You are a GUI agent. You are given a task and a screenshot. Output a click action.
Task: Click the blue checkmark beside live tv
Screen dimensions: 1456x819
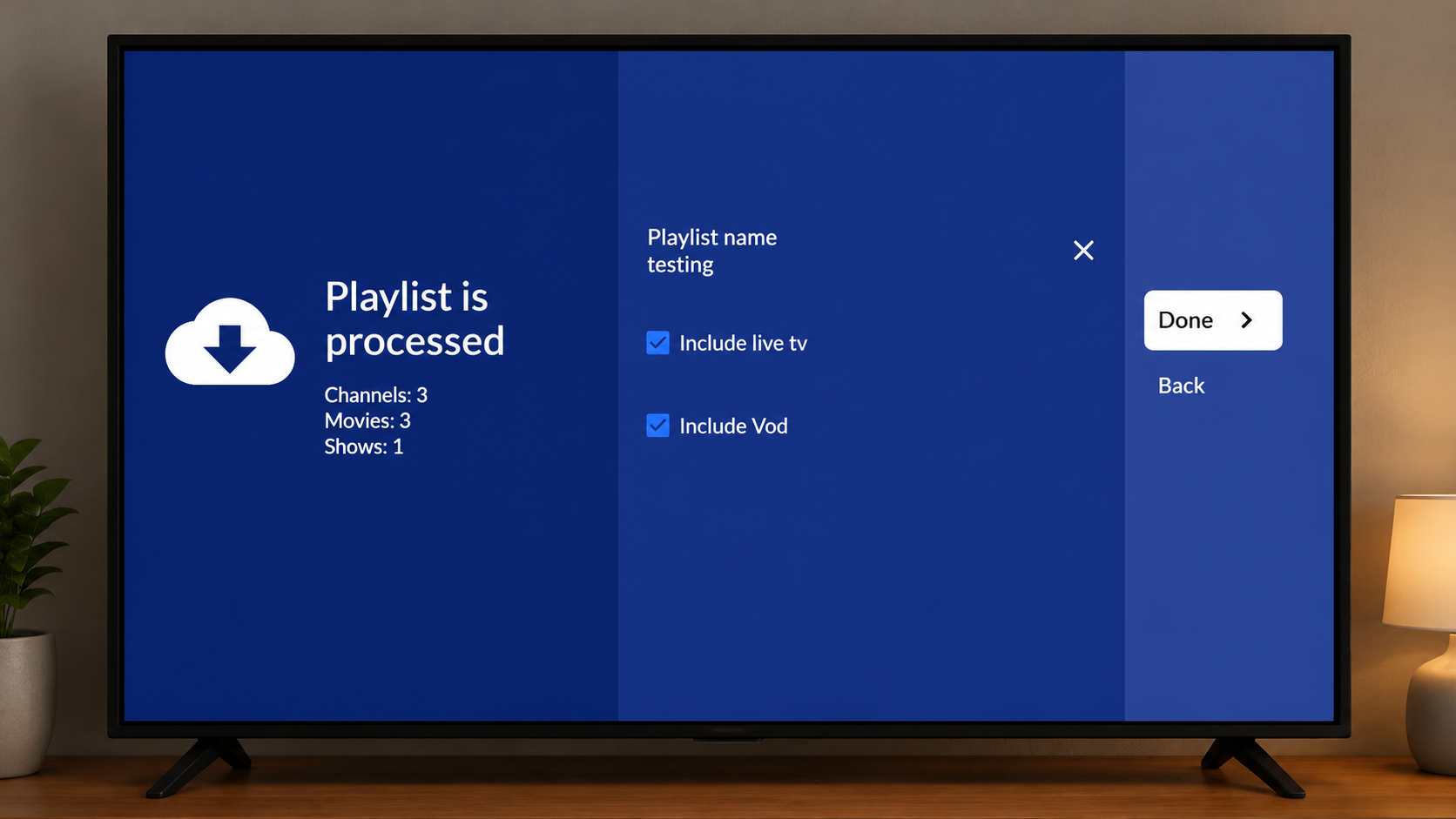(x=658, y=343)
